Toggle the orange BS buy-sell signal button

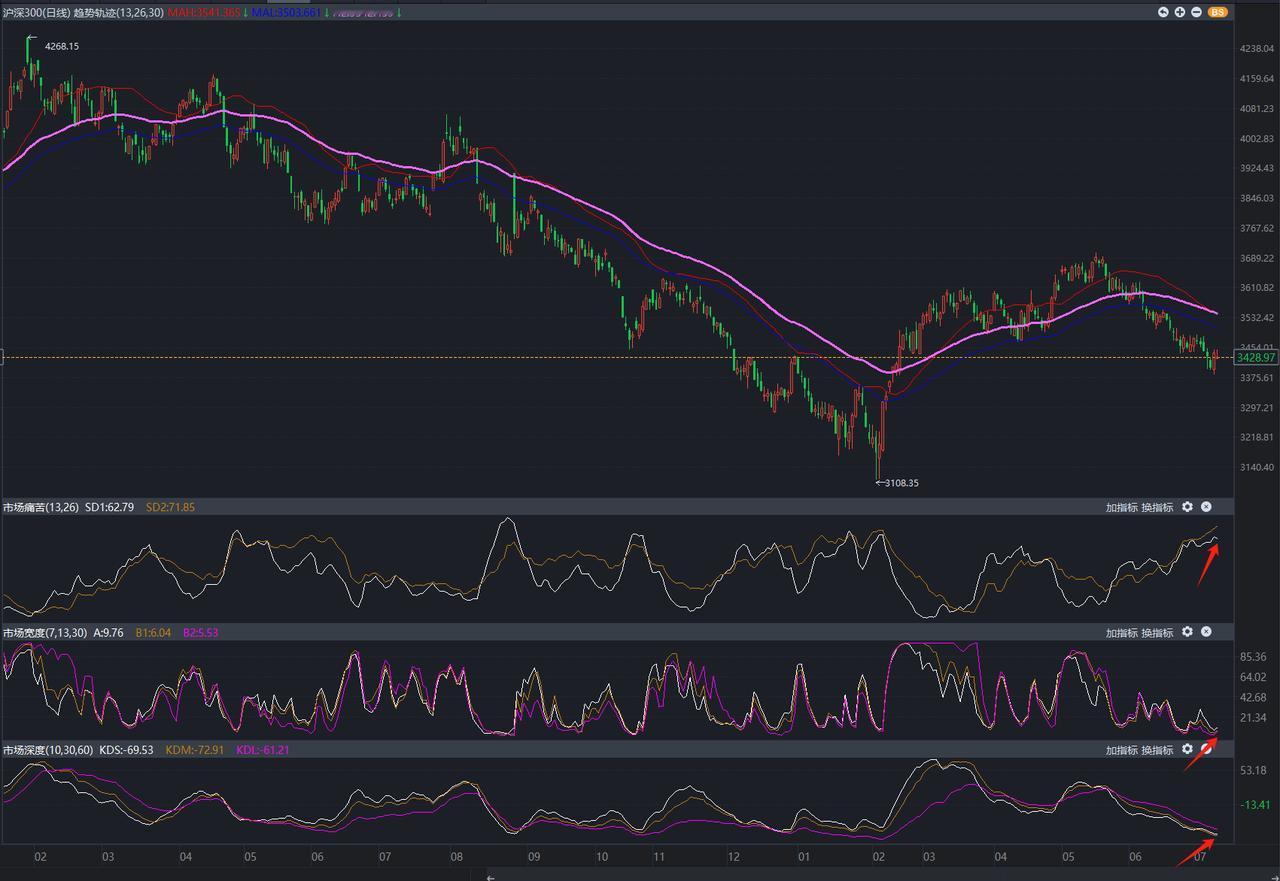pyautogui.click(x=1217, y=12)
